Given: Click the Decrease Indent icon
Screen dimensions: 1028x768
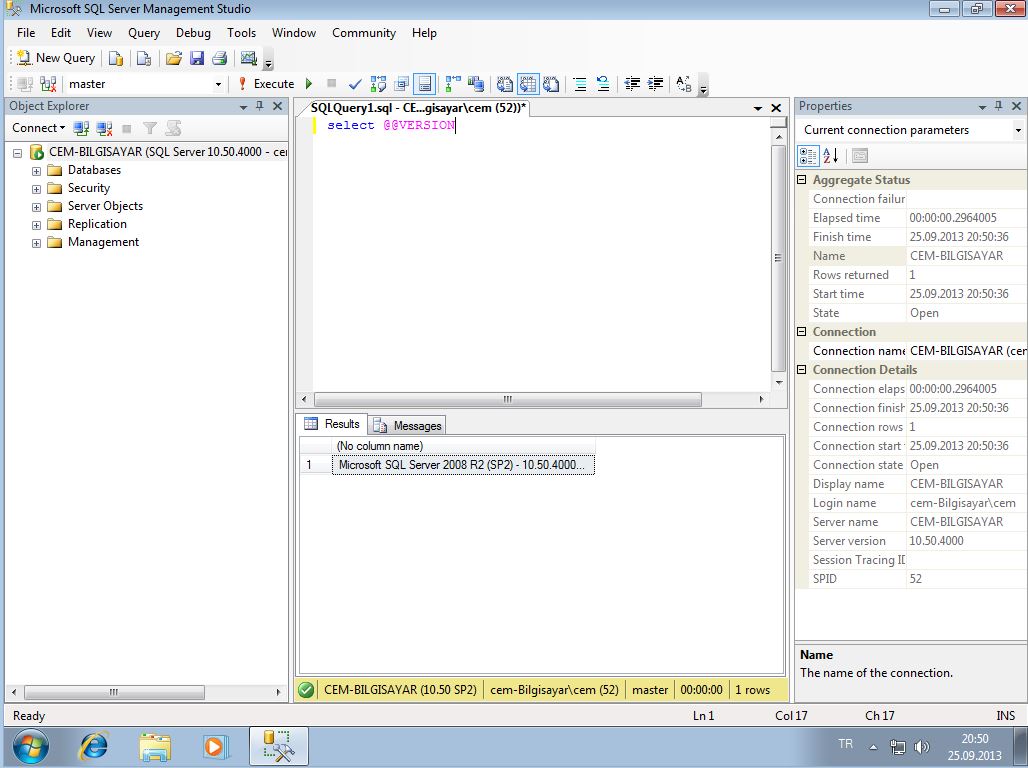Looking at the screenshot, I should click(632, 84).
